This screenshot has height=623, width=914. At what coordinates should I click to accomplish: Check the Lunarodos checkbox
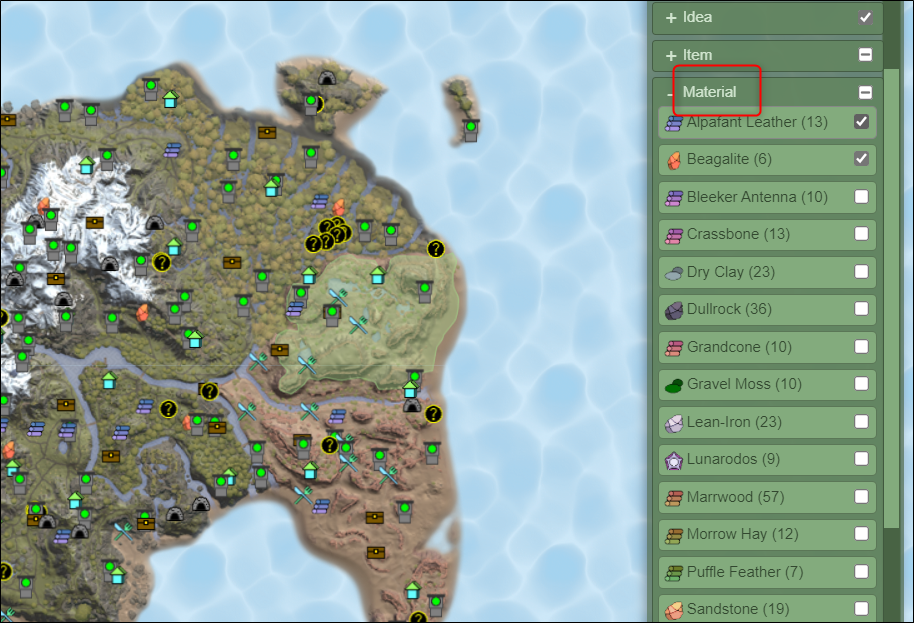tap(861, 459)
